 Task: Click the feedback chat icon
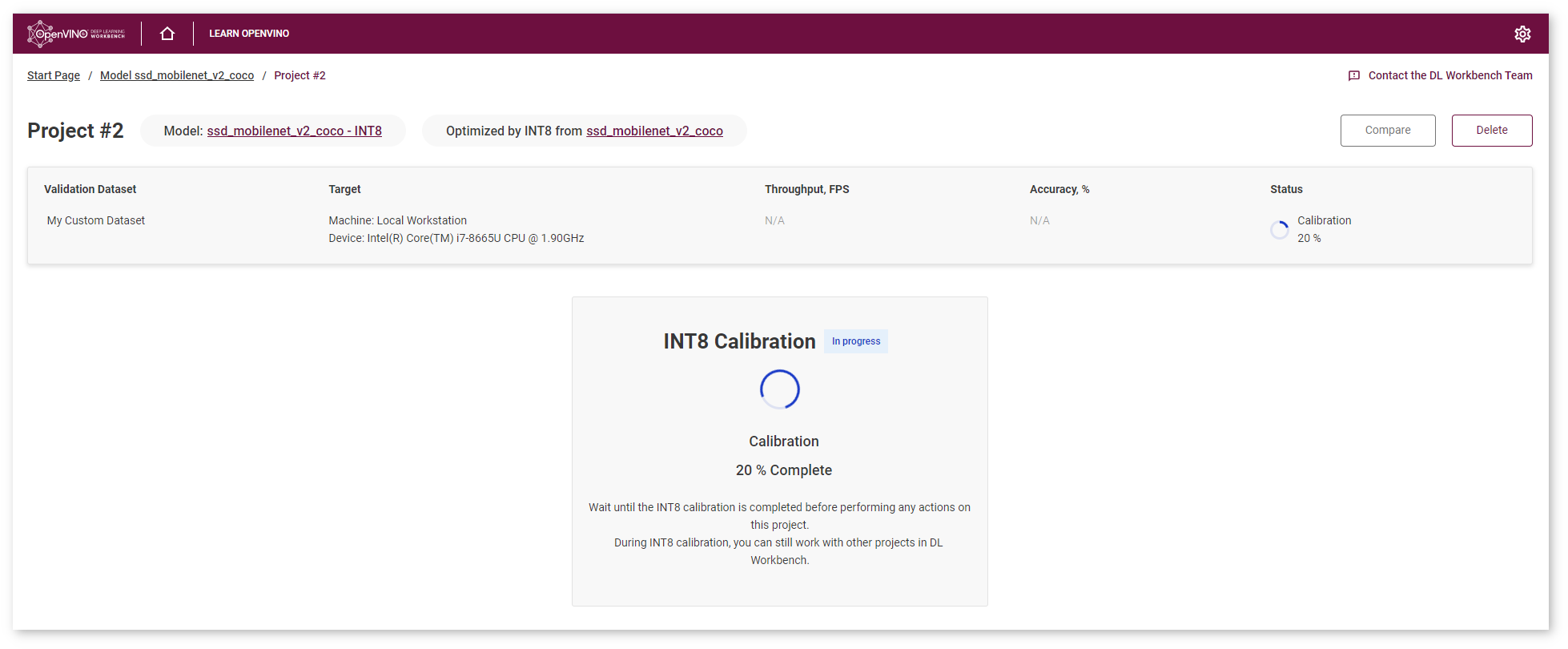[x=1354, y=75]
